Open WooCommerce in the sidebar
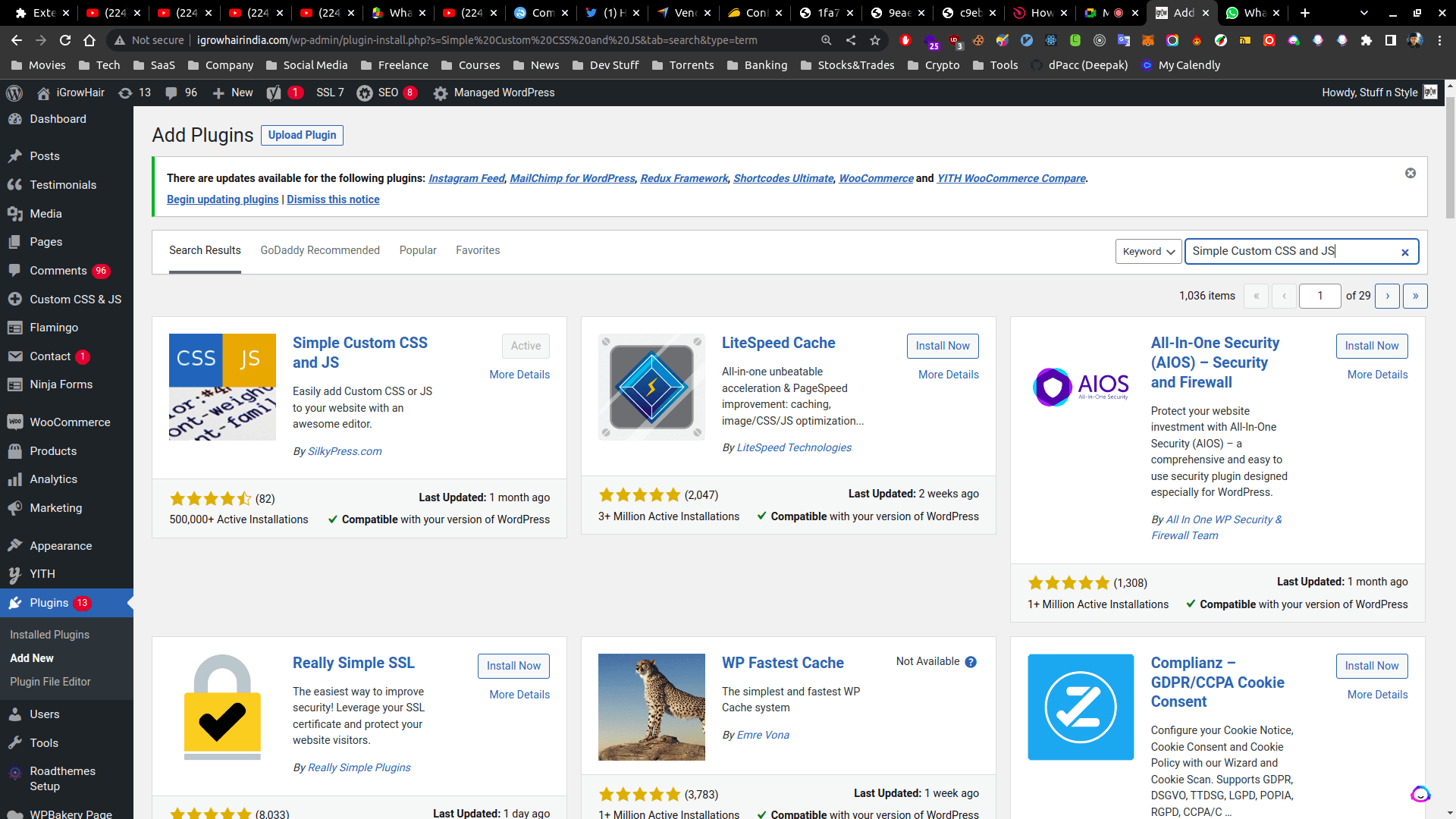Image resolution: width=1456 pixels, height=819 pixels. (x=70, y=422)
